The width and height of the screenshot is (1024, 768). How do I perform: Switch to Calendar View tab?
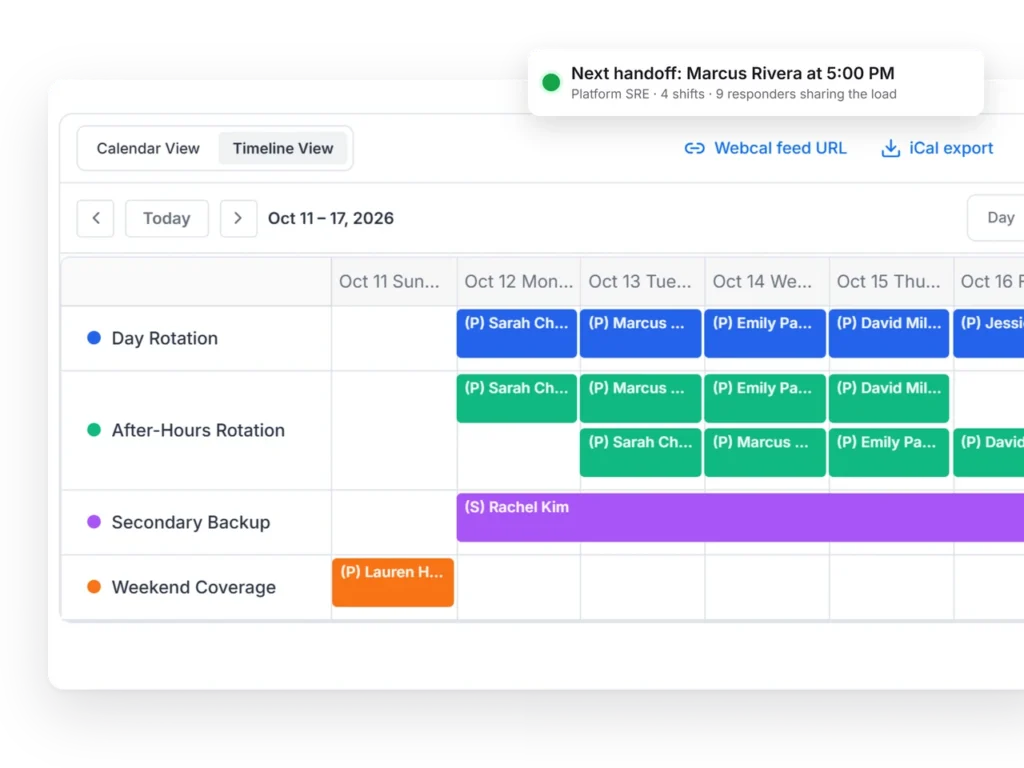coord(148,148)
